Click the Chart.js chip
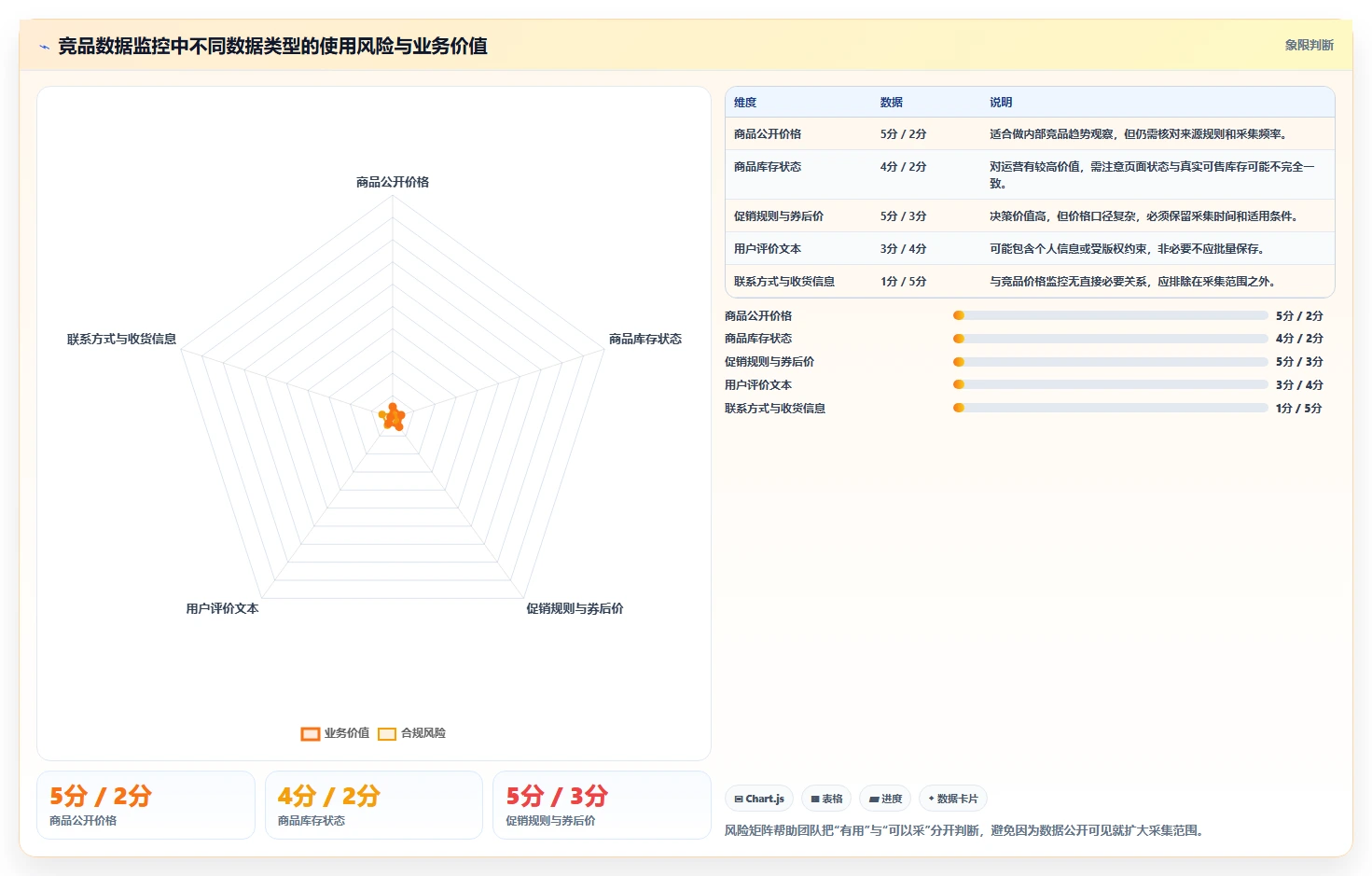Screen dimensions: 1372x876 pyautogui.click(x=759, y=799)
